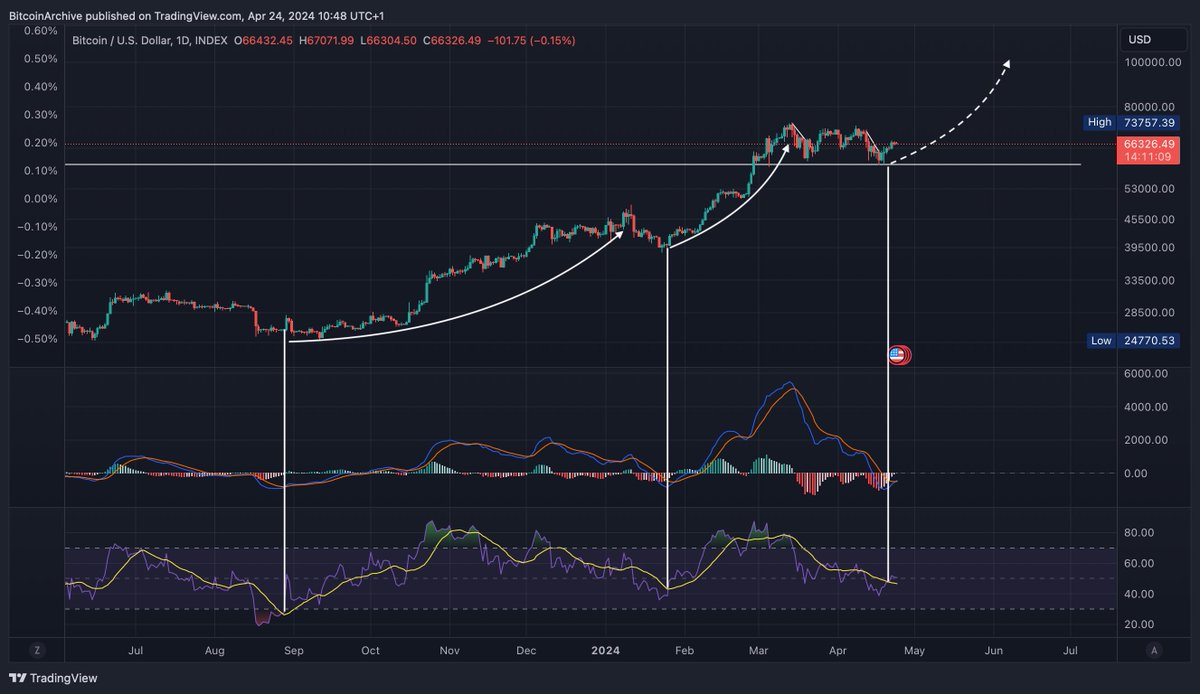Click the current price label 66326.49
1200x694 pixels.
(1148, 144)
